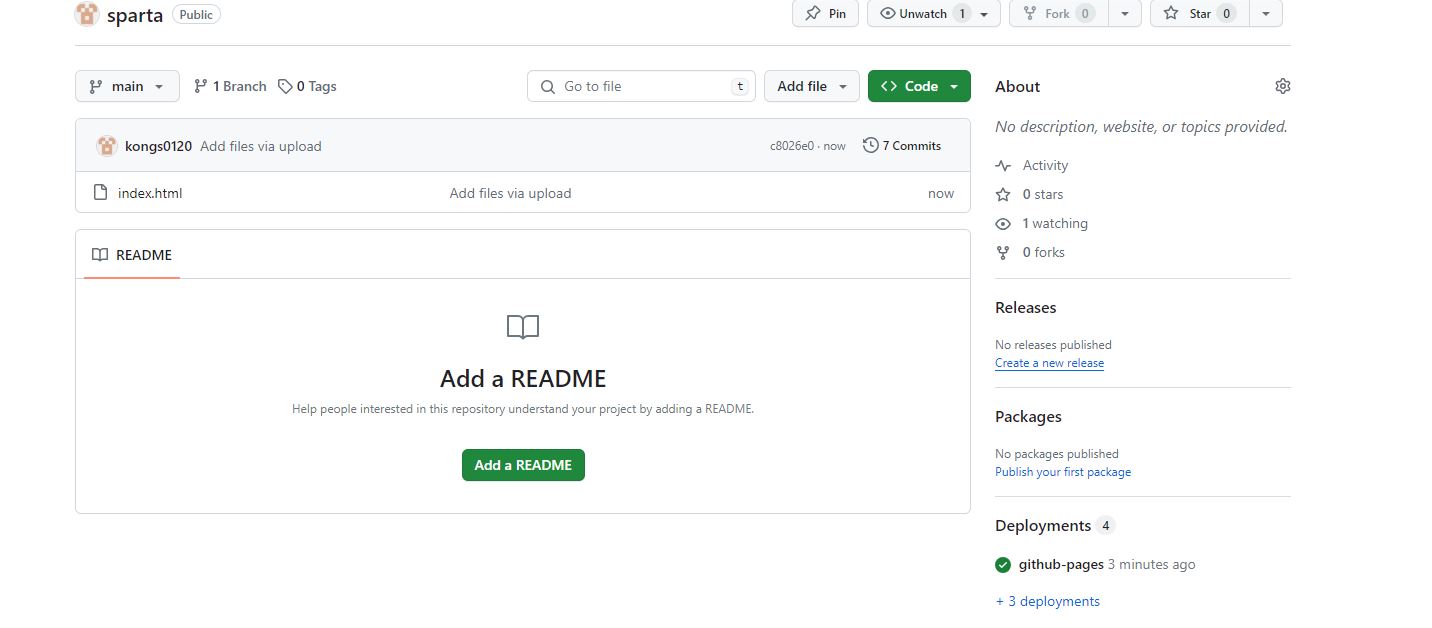Click Create a new release link
This screenshot has height=628, width=1432.
(1049, 363)
